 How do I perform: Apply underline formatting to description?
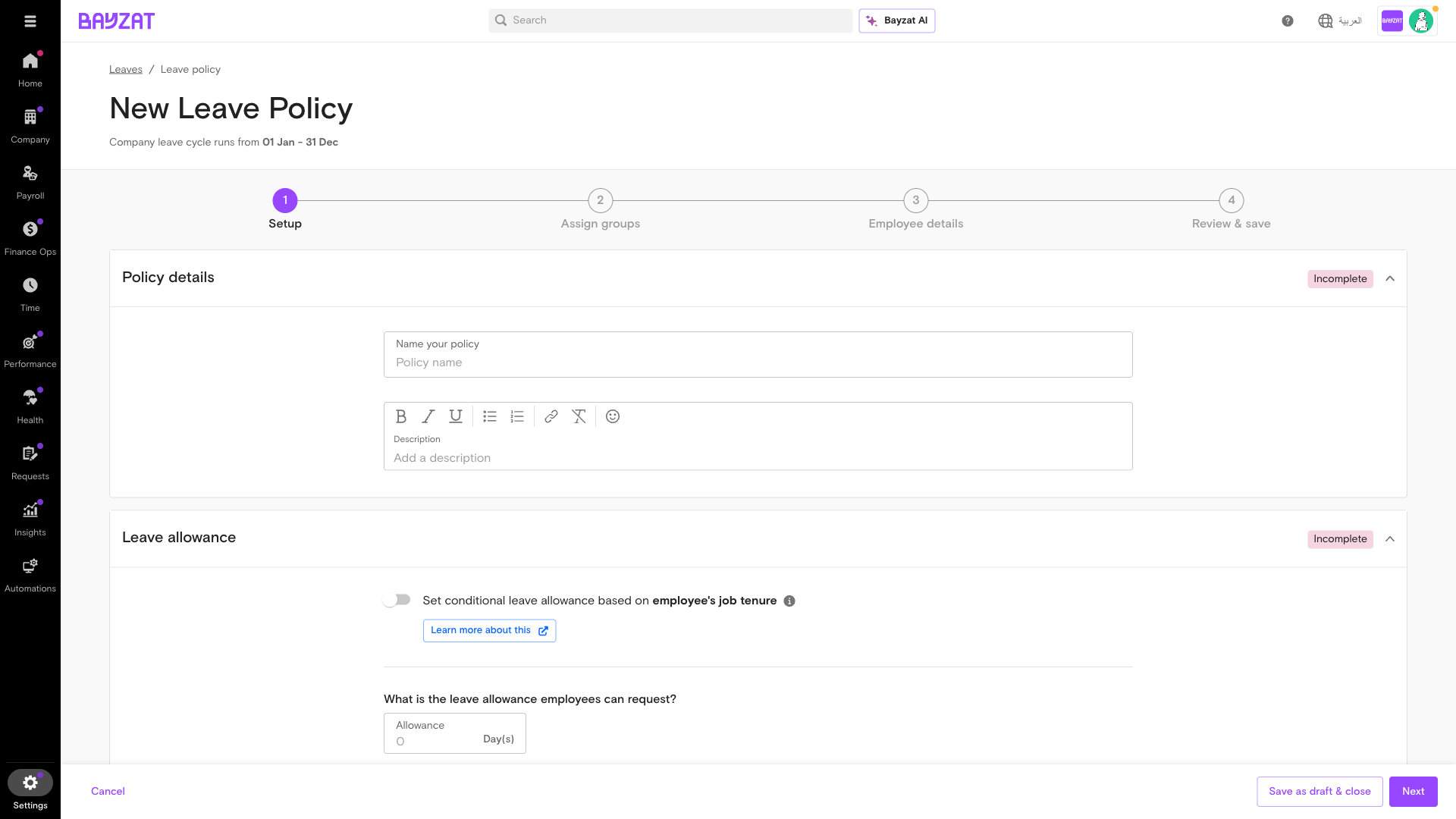point(456,416)
